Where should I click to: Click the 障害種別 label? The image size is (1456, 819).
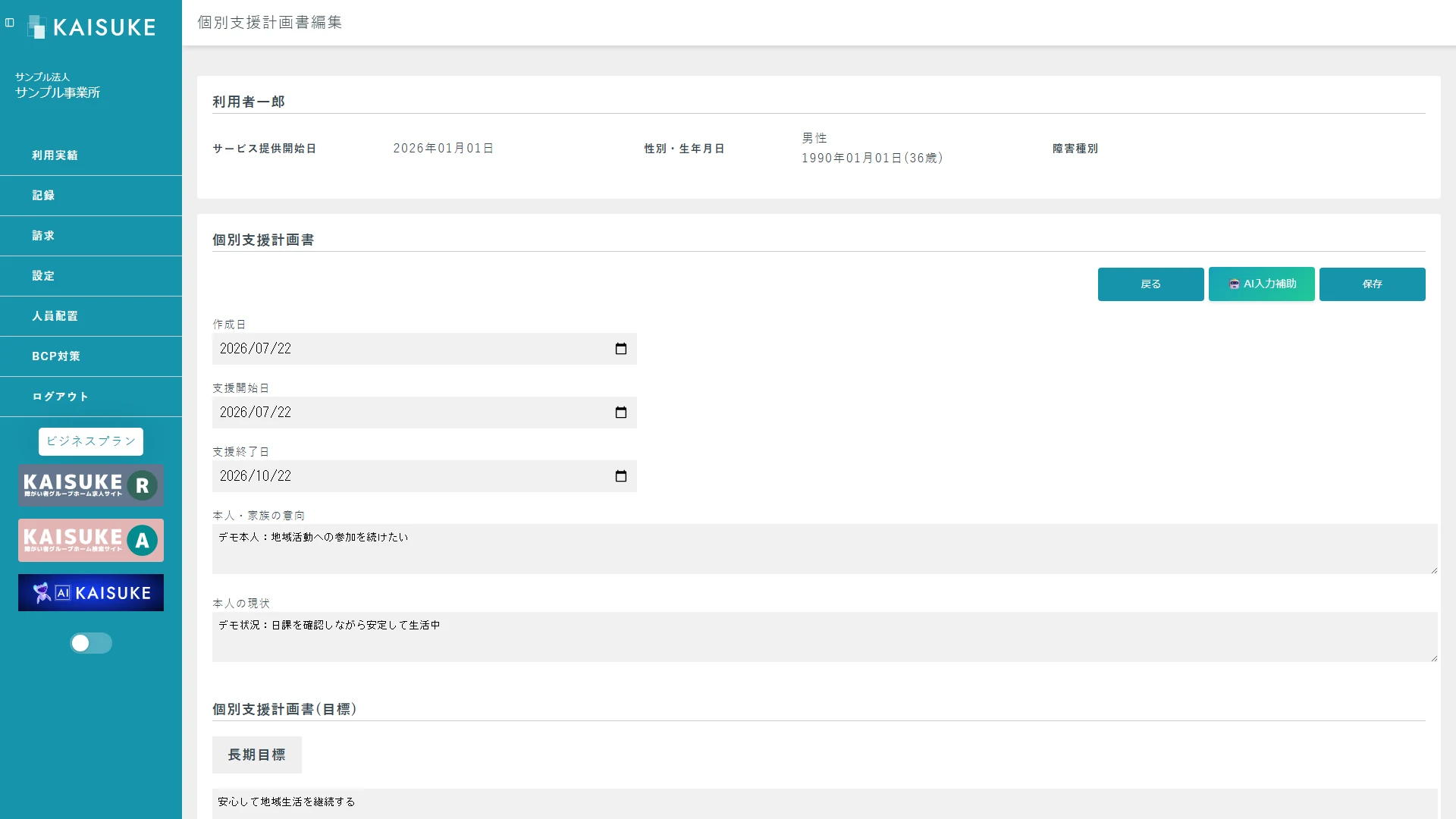click(x=1075, y=149)
